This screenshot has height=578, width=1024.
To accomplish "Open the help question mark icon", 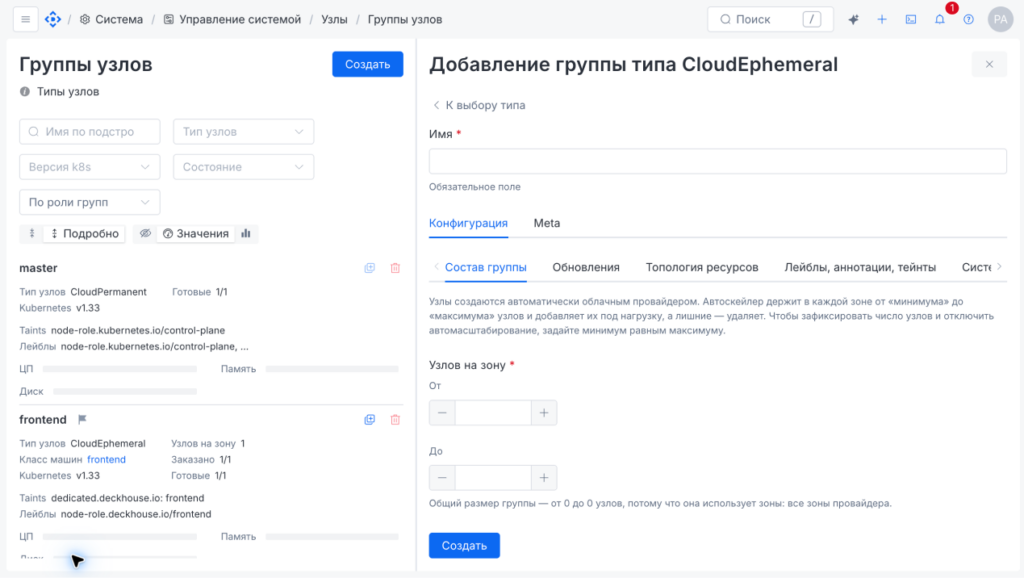I will tap(968, 20).
